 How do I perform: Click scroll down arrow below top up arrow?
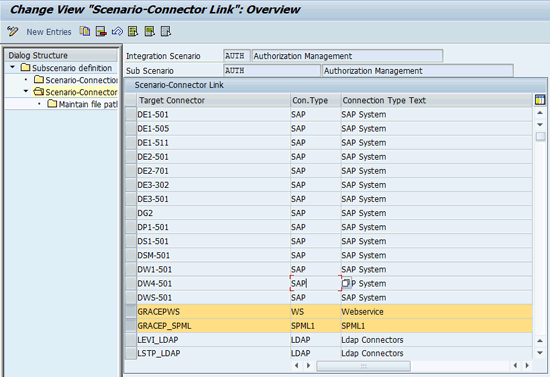tap(540, 124)
